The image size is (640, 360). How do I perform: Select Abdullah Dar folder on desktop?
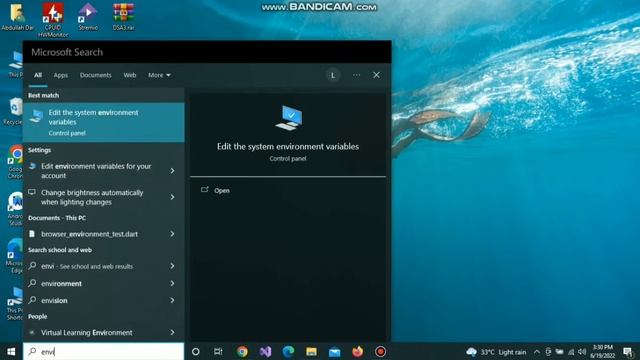tap(17, 17)
